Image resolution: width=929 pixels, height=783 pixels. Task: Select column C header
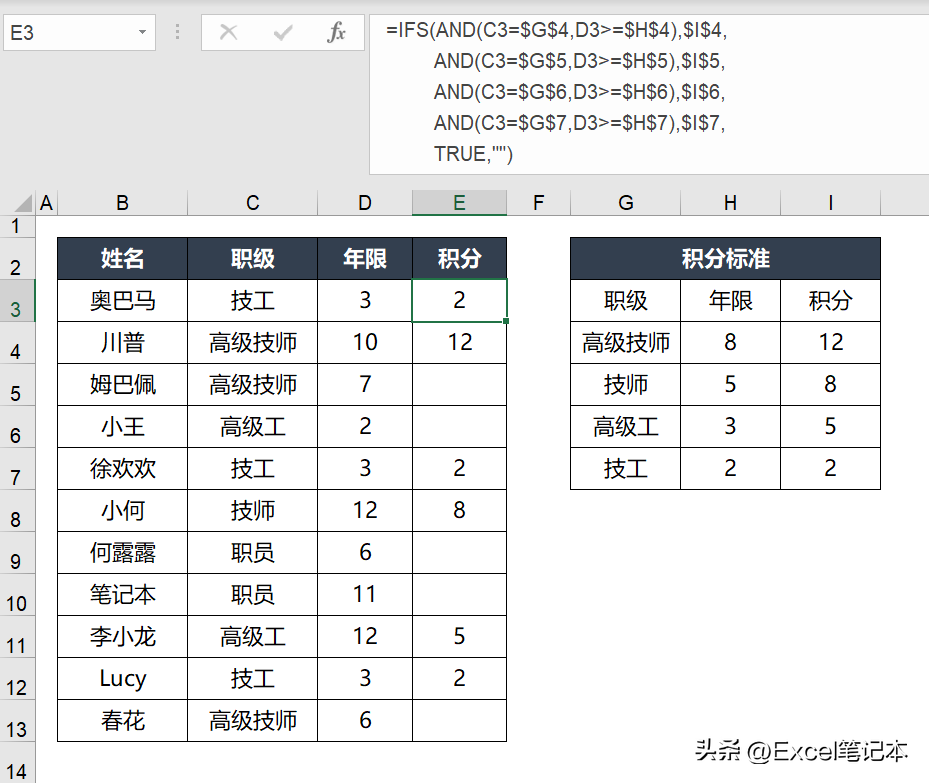pos(252,203)
